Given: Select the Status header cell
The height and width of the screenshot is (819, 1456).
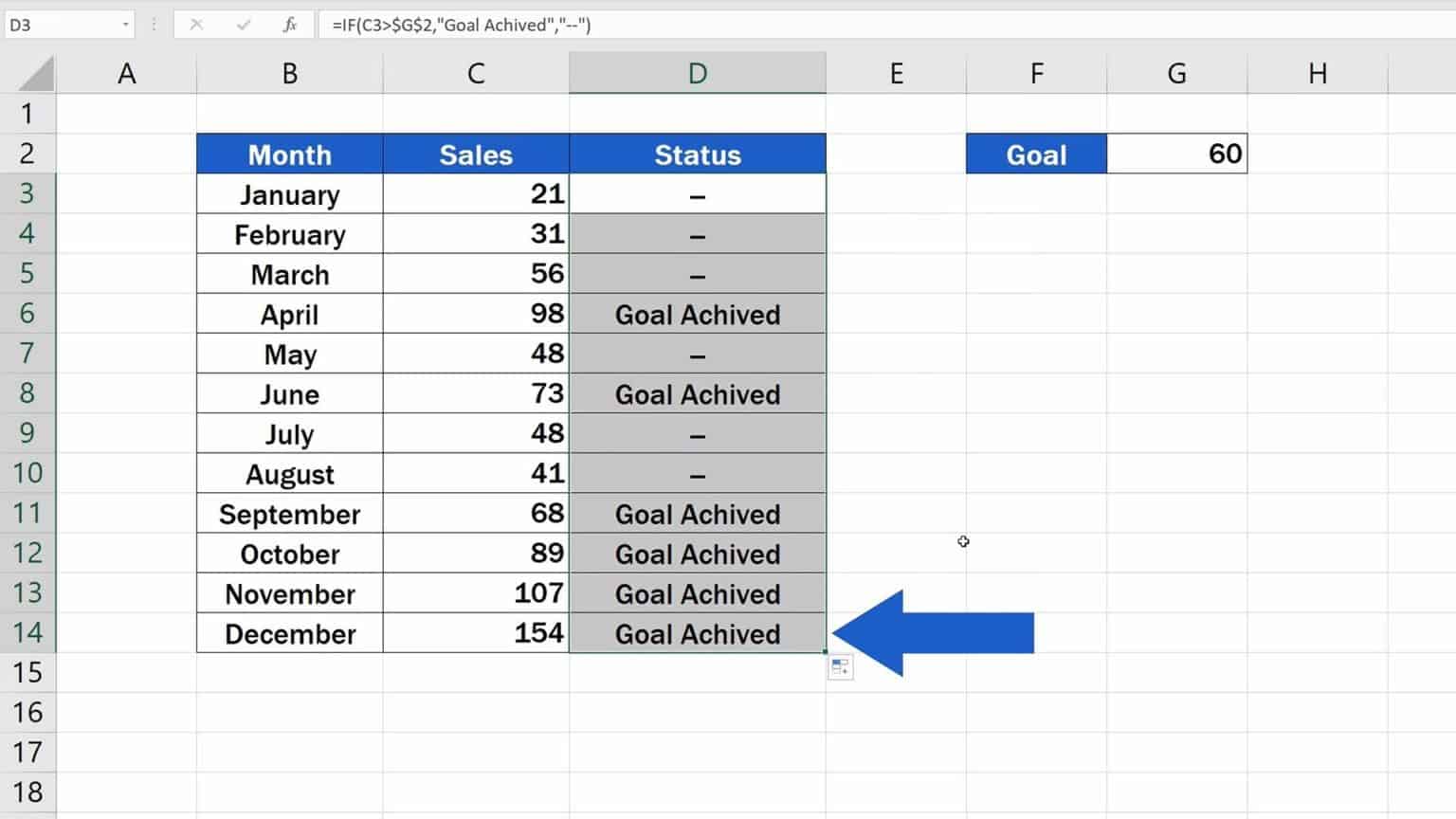Looking at the screenshot, I should [x=698, y=155].
